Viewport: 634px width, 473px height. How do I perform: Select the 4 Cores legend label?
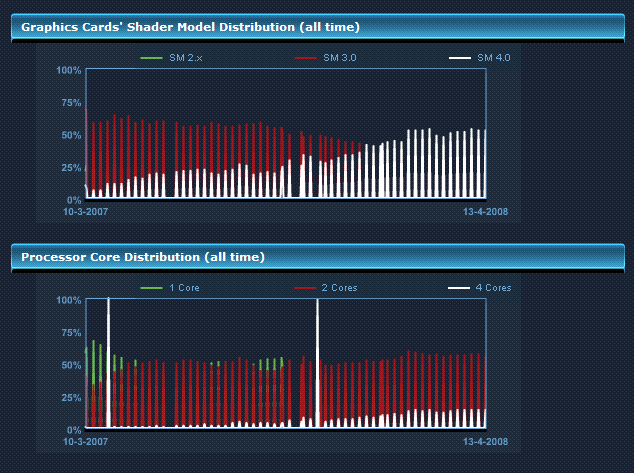(x=493, y=288)
